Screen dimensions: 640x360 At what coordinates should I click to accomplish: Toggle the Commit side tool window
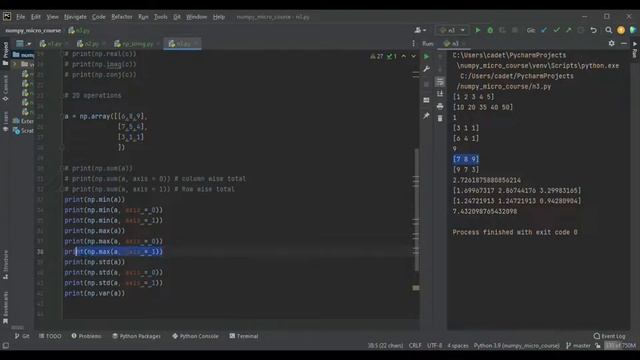coord(5,88)
